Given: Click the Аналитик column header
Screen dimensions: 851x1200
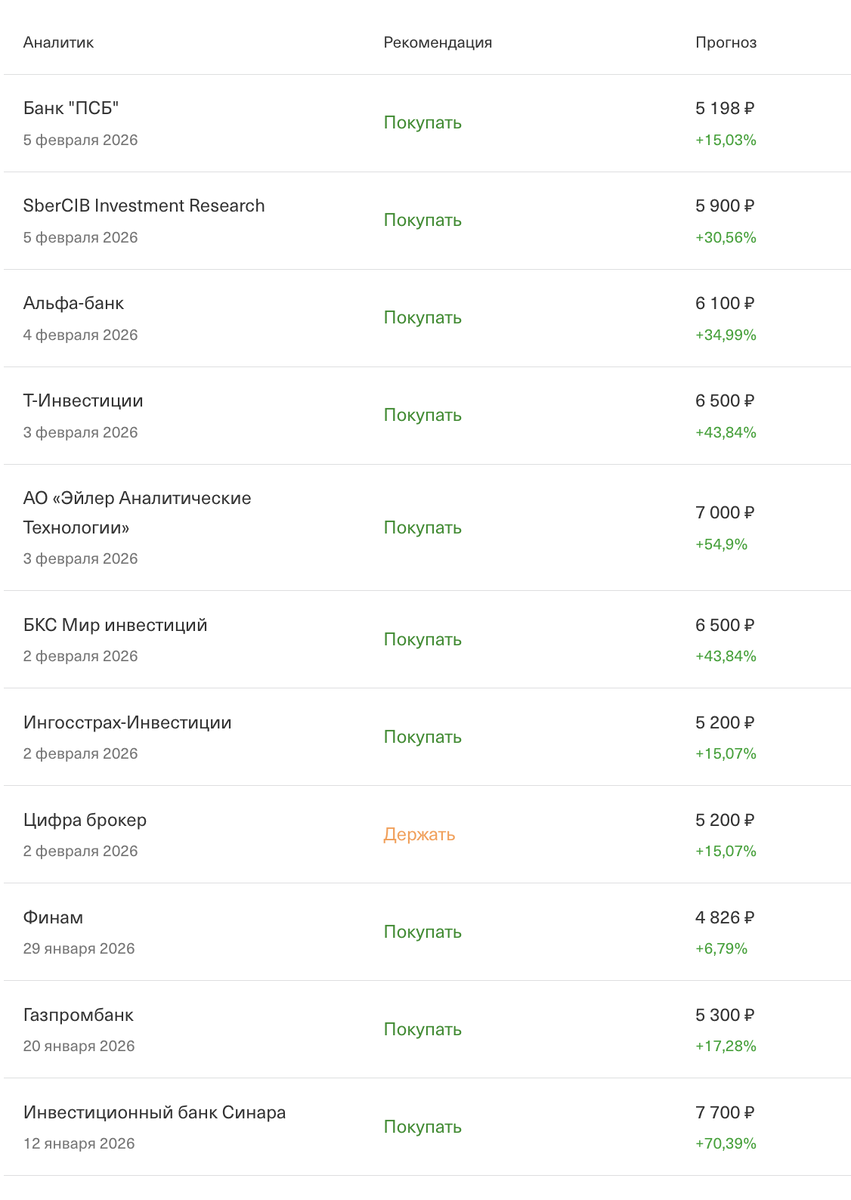Looking at the screenshot, I should coord(58,43).
